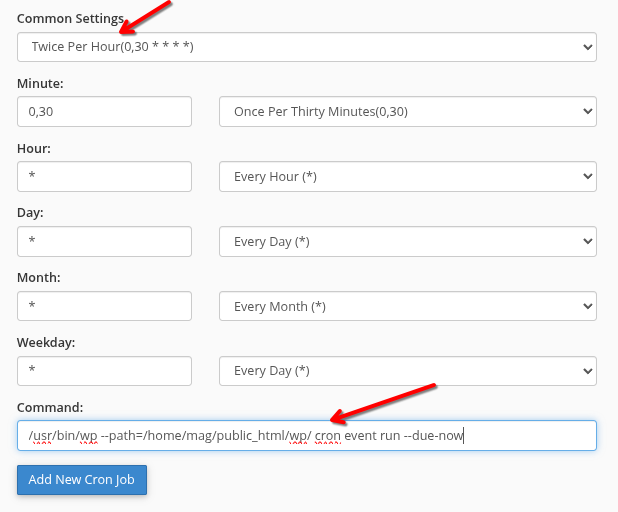
Task: Click the Hour text input field
Action: [104, 176]
